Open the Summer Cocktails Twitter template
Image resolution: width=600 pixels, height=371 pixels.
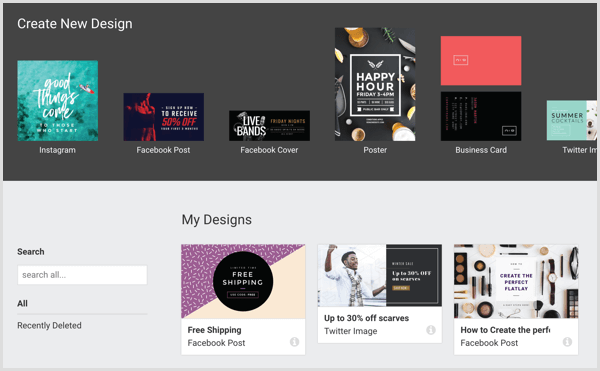(572, 120)
